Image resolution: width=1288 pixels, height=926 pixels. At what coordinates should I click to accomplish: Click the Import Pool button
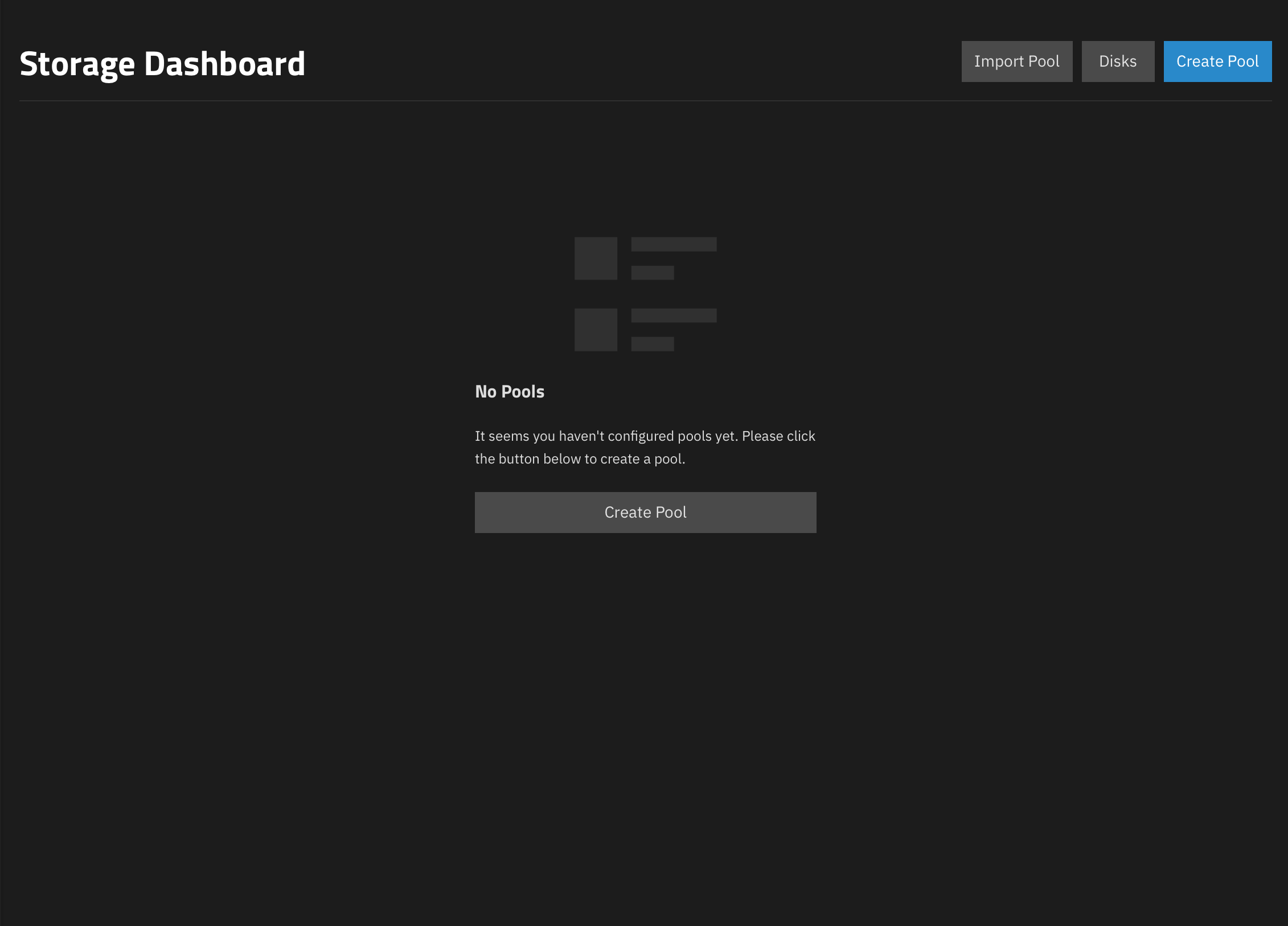coord(1016,61)
